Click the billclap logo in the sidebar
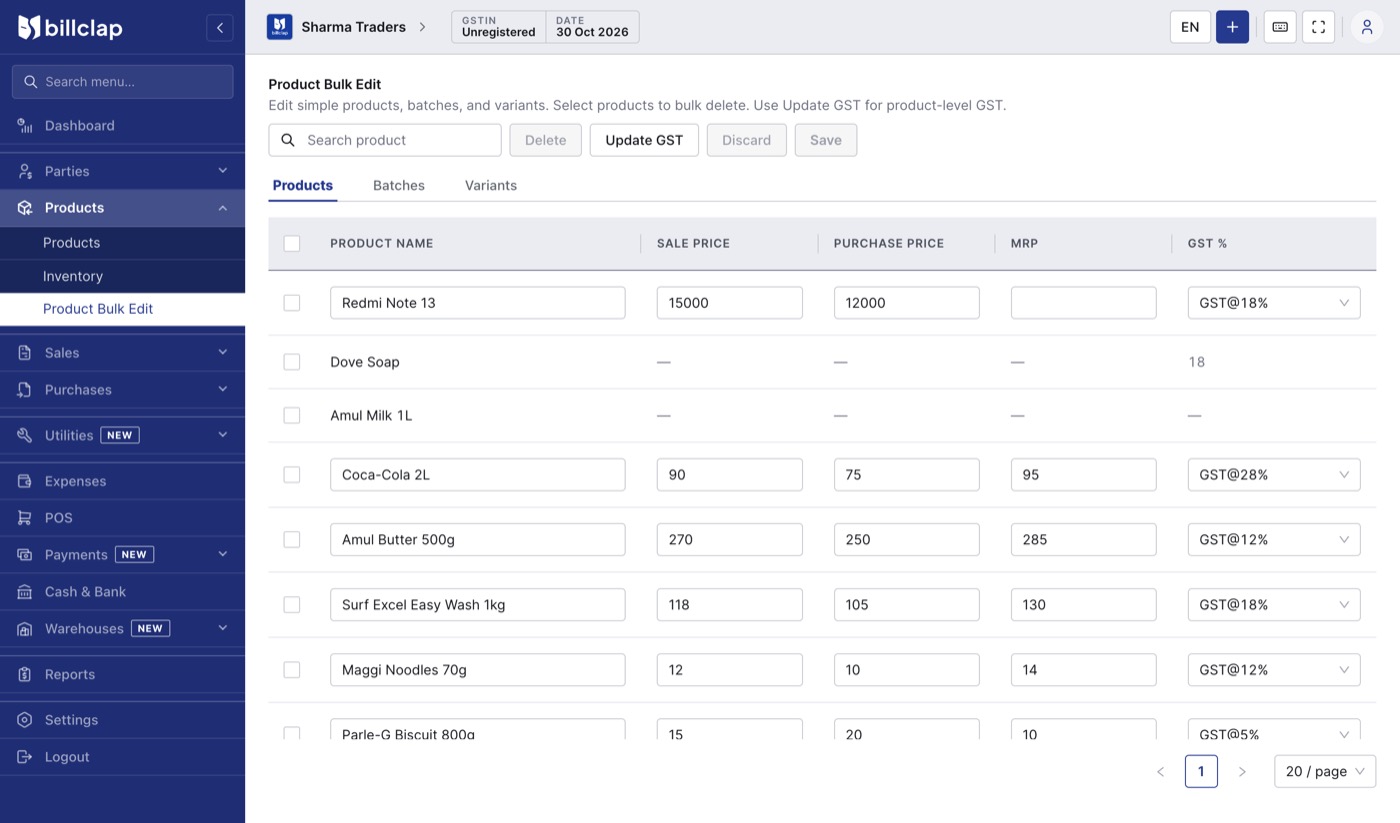This screenshot has height=823, width=1400. point(70,28)
